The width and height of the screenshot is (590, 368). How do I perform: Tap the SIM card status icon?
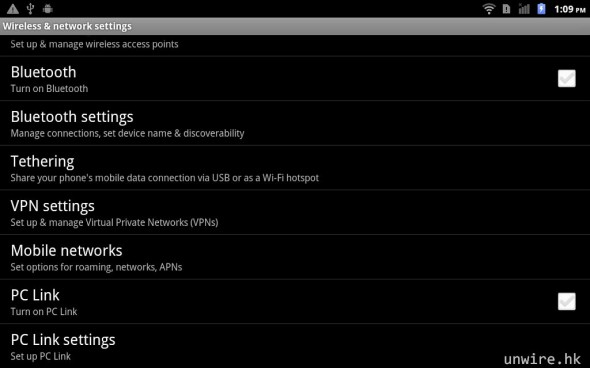pos(506,9)
